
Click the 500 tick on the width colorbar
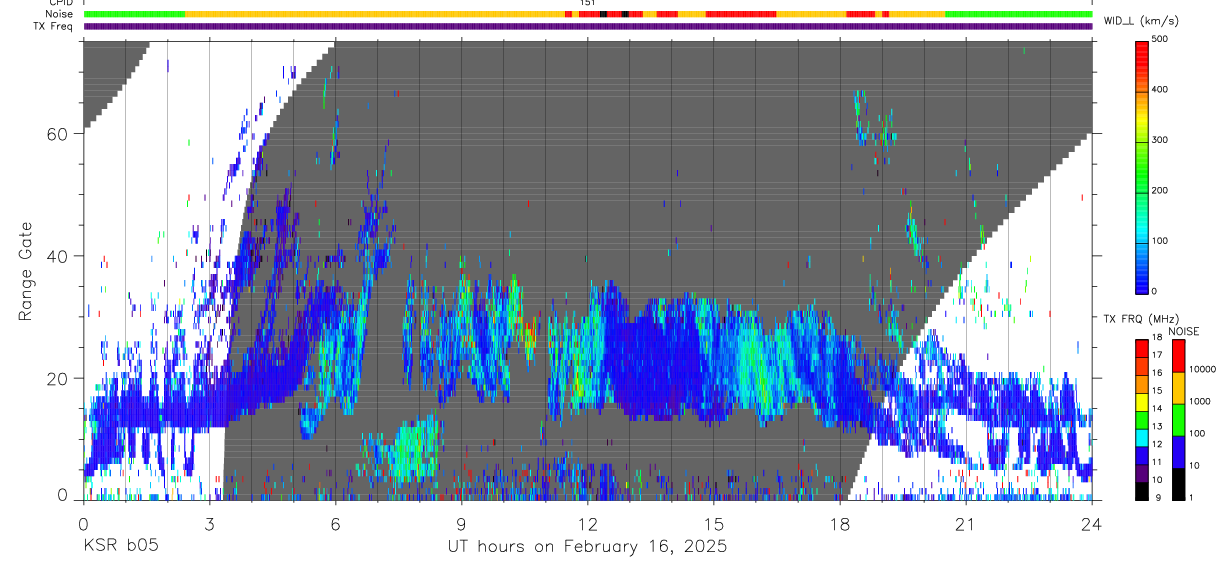(1160, 39)
